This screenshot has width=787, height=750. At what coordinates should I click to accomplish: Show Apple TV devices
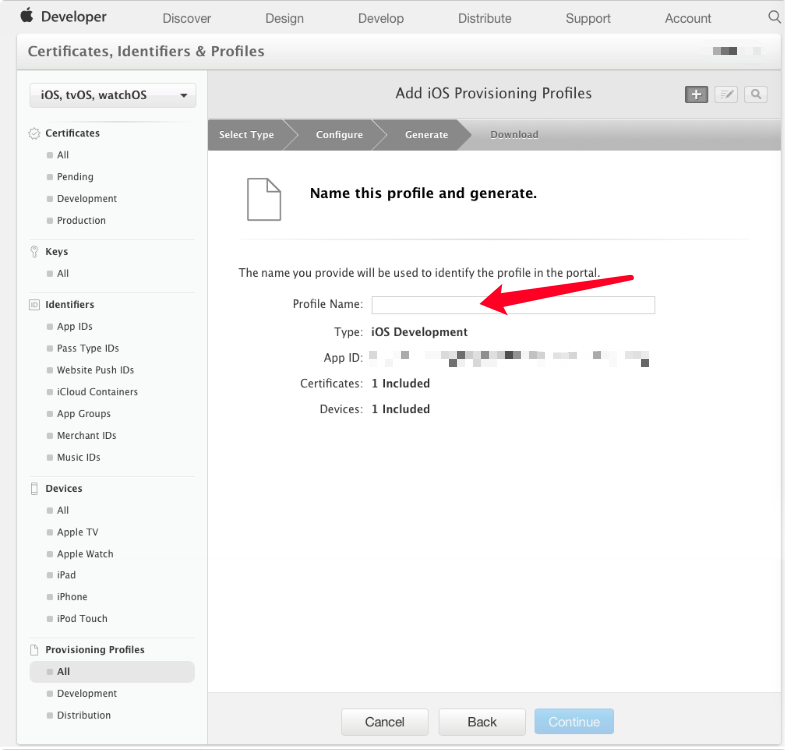(78, 532)
